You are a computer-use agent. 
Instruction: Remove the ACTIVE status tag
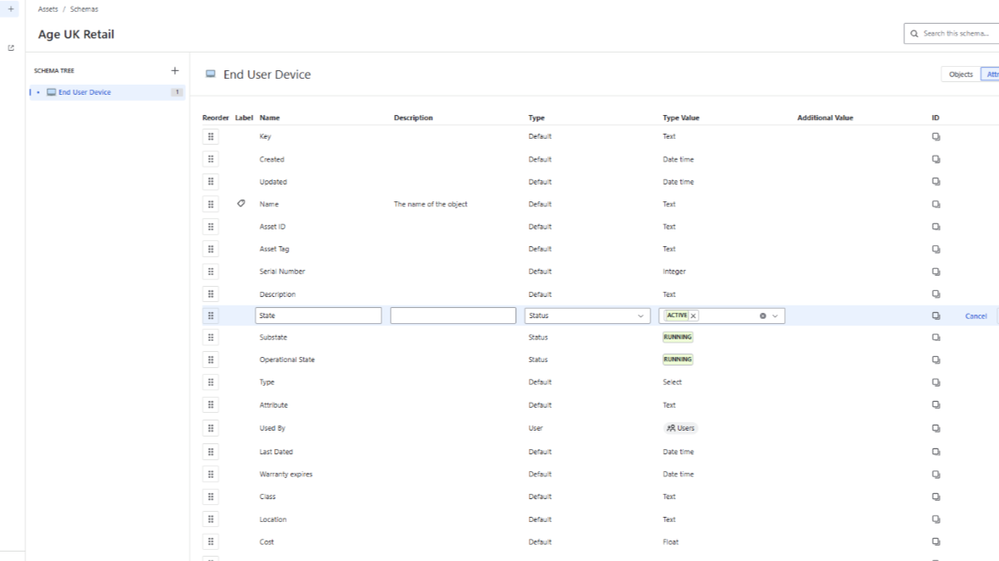(693, 316)
